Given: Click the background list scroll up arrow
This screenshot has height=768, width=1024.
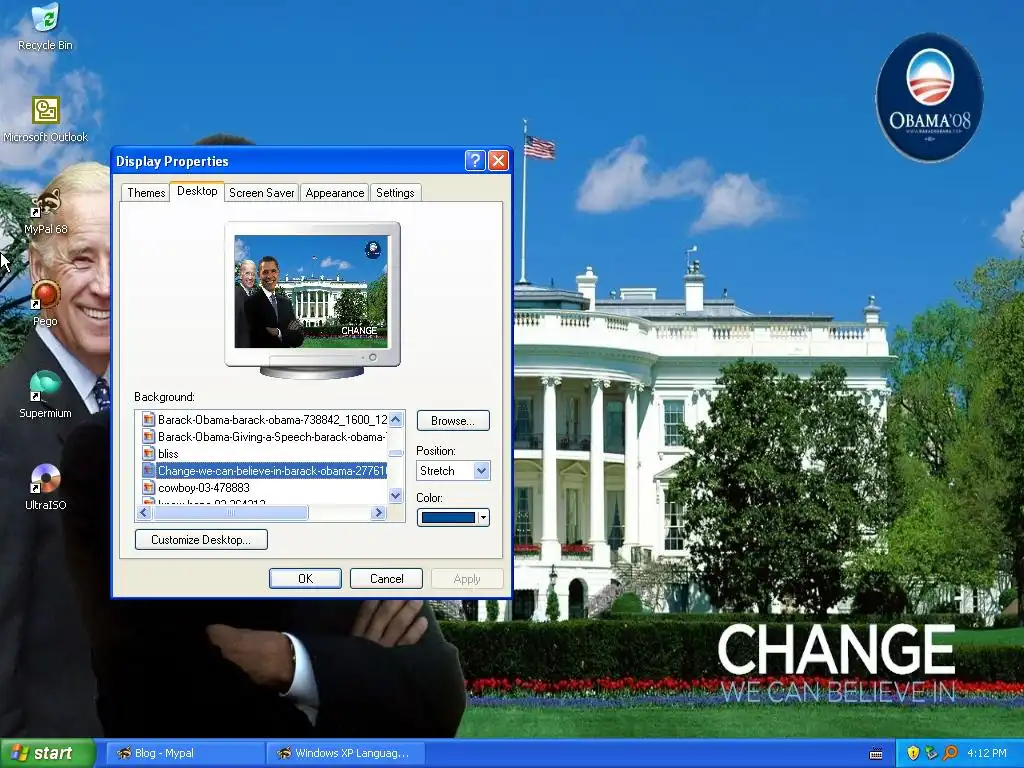Looking at the screenshot, I should 396,419.
